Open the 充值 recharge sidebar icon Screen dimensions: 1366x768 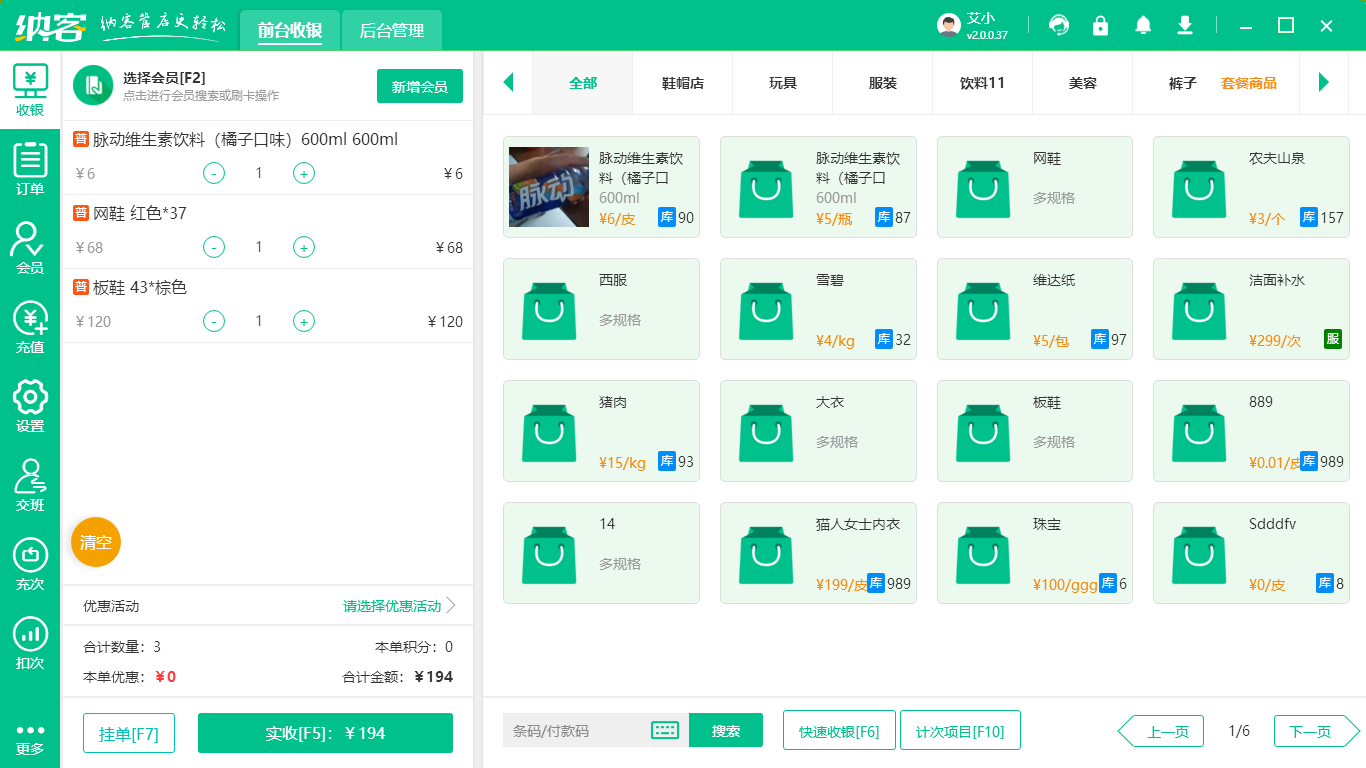coord(30,328)
